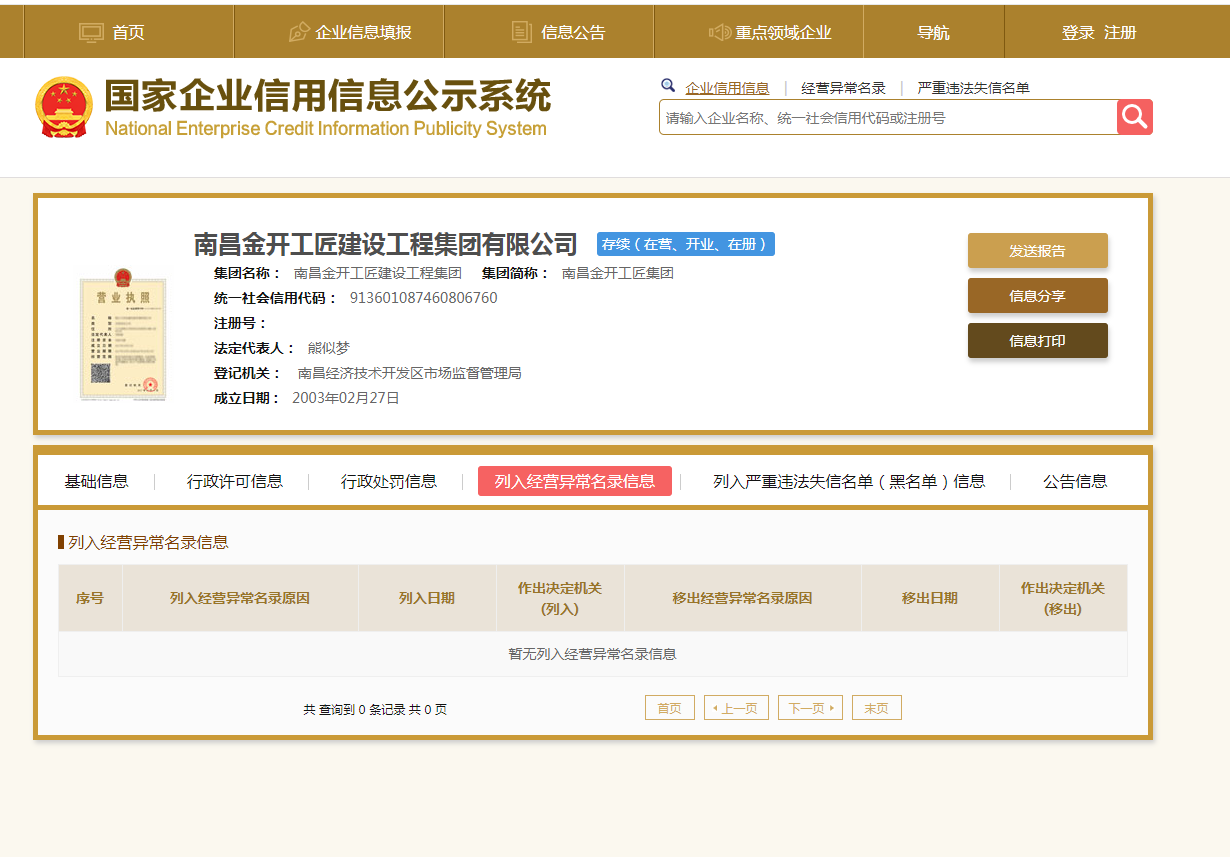Open the business license thumbnail image
Viewport: 1230px width, 857px height.
click(x=123, y=333)
